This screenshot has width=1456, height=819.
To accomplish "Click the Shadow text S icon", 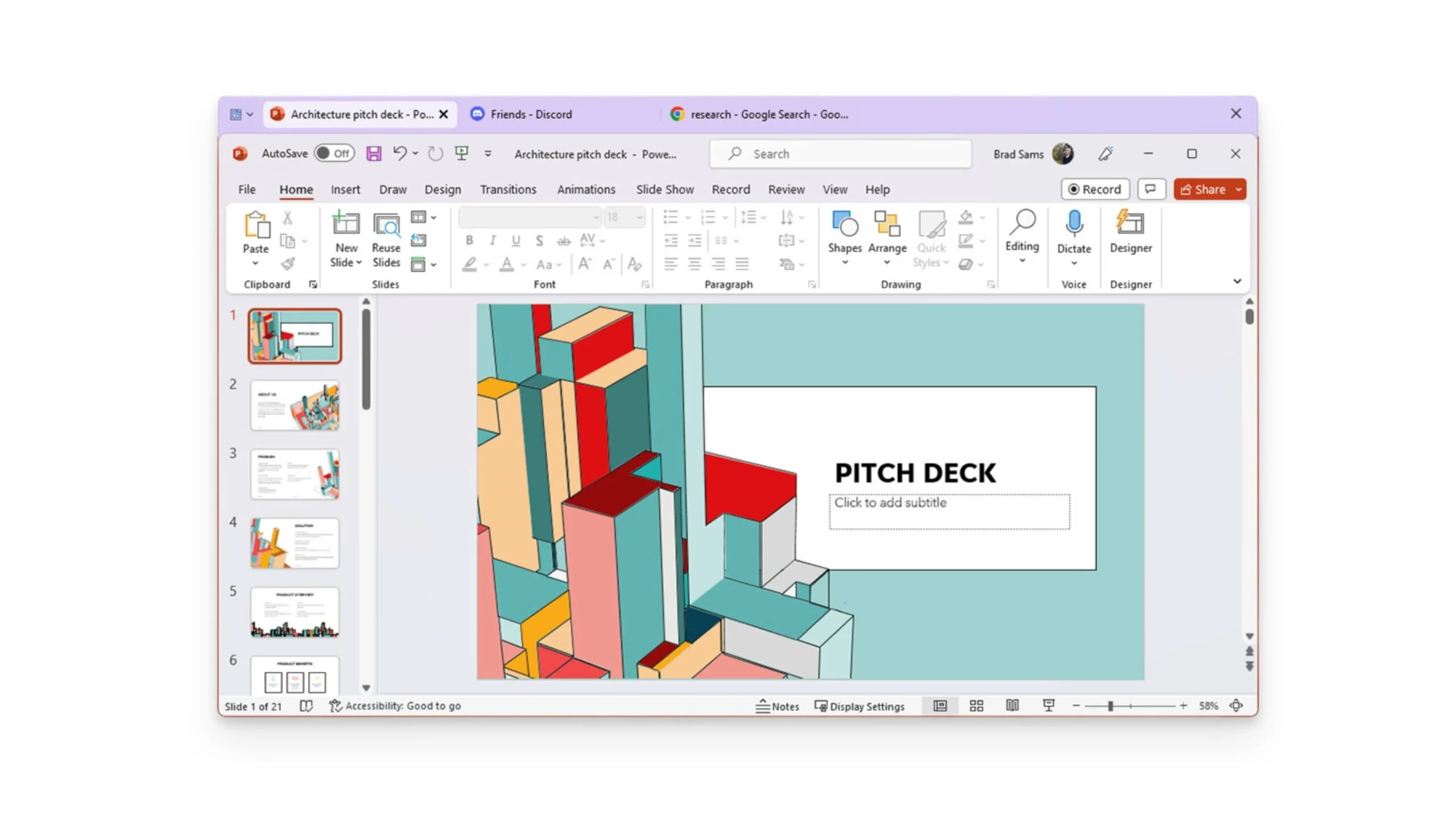I will point(539,241).
